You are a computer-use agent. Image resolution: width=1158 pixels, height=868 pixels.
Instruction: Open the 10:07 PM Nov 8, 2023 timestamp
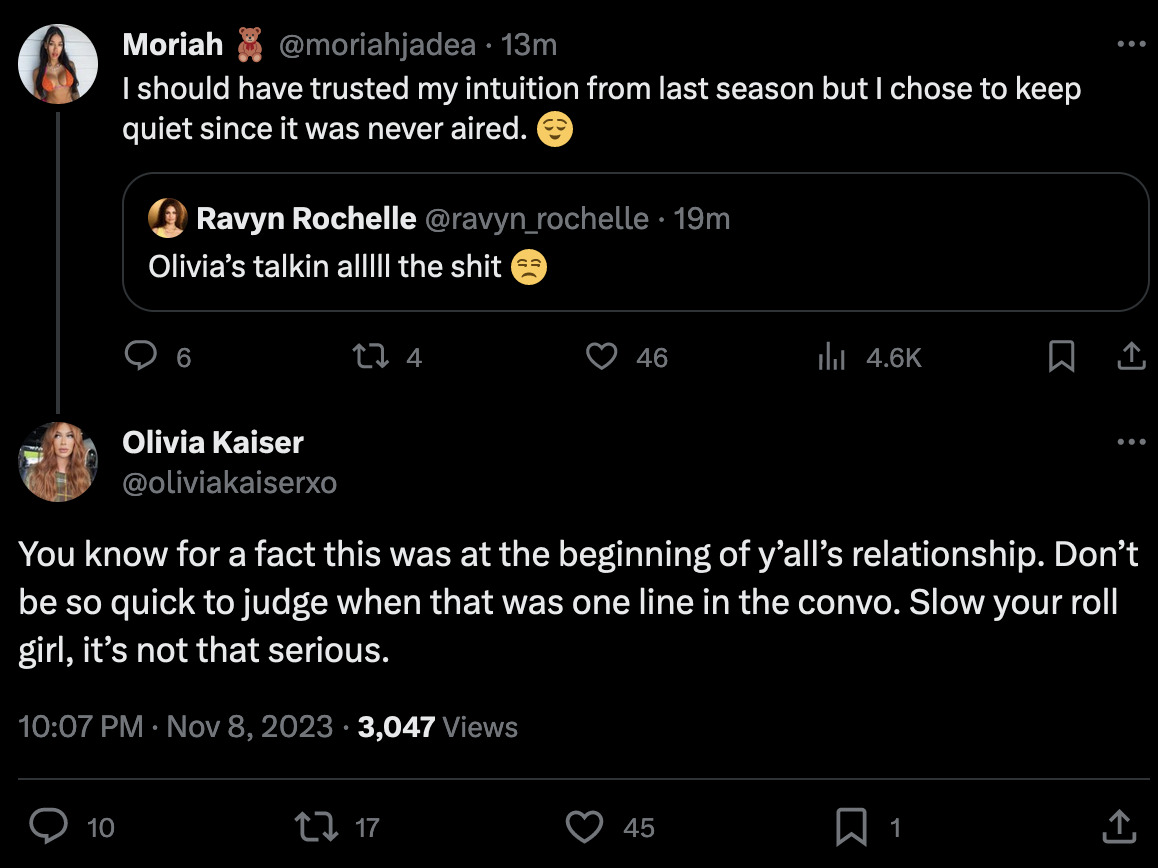176,726
